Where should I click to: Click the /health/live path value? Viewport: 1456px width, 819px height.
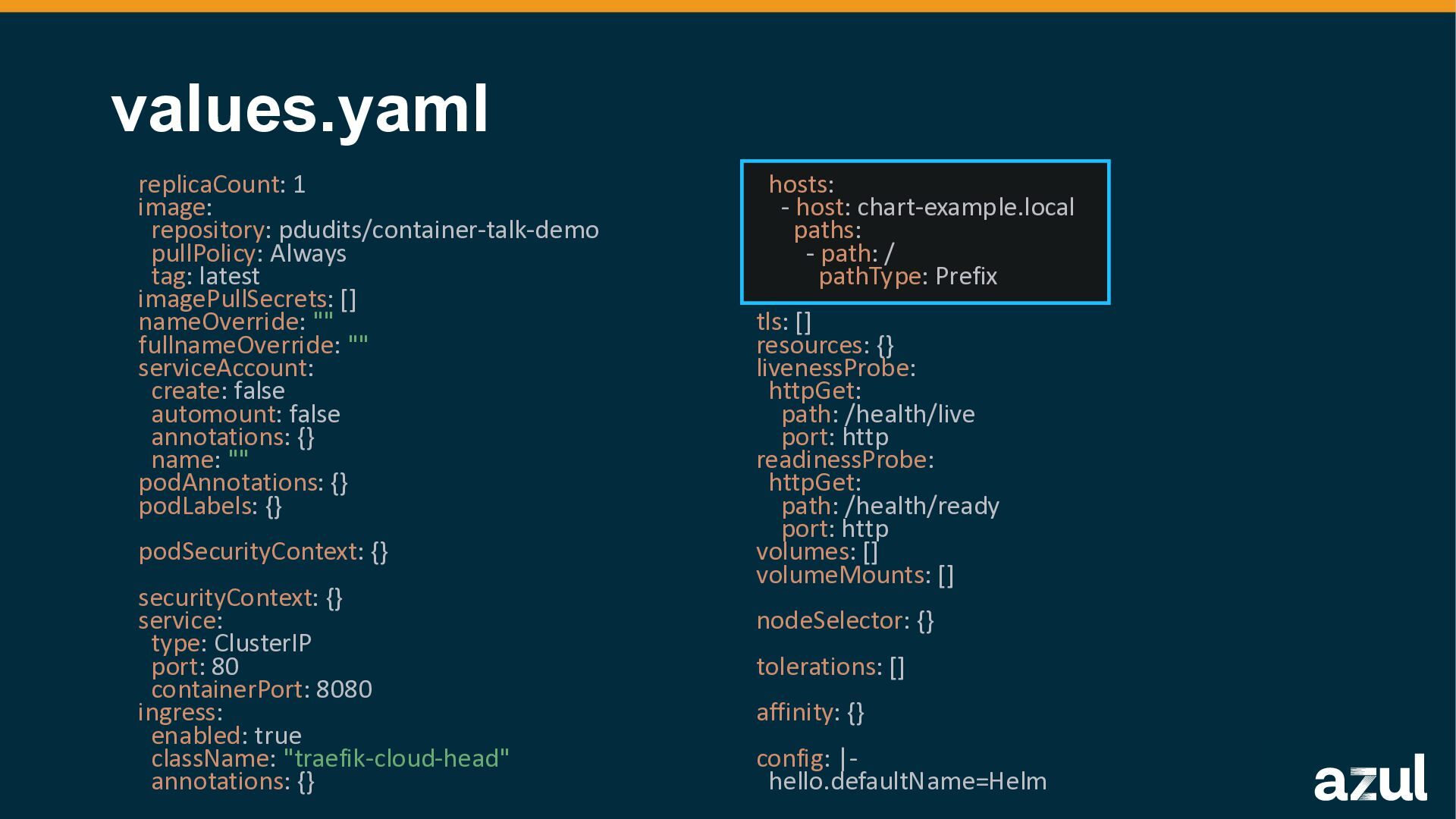click(x=909, y=414)
